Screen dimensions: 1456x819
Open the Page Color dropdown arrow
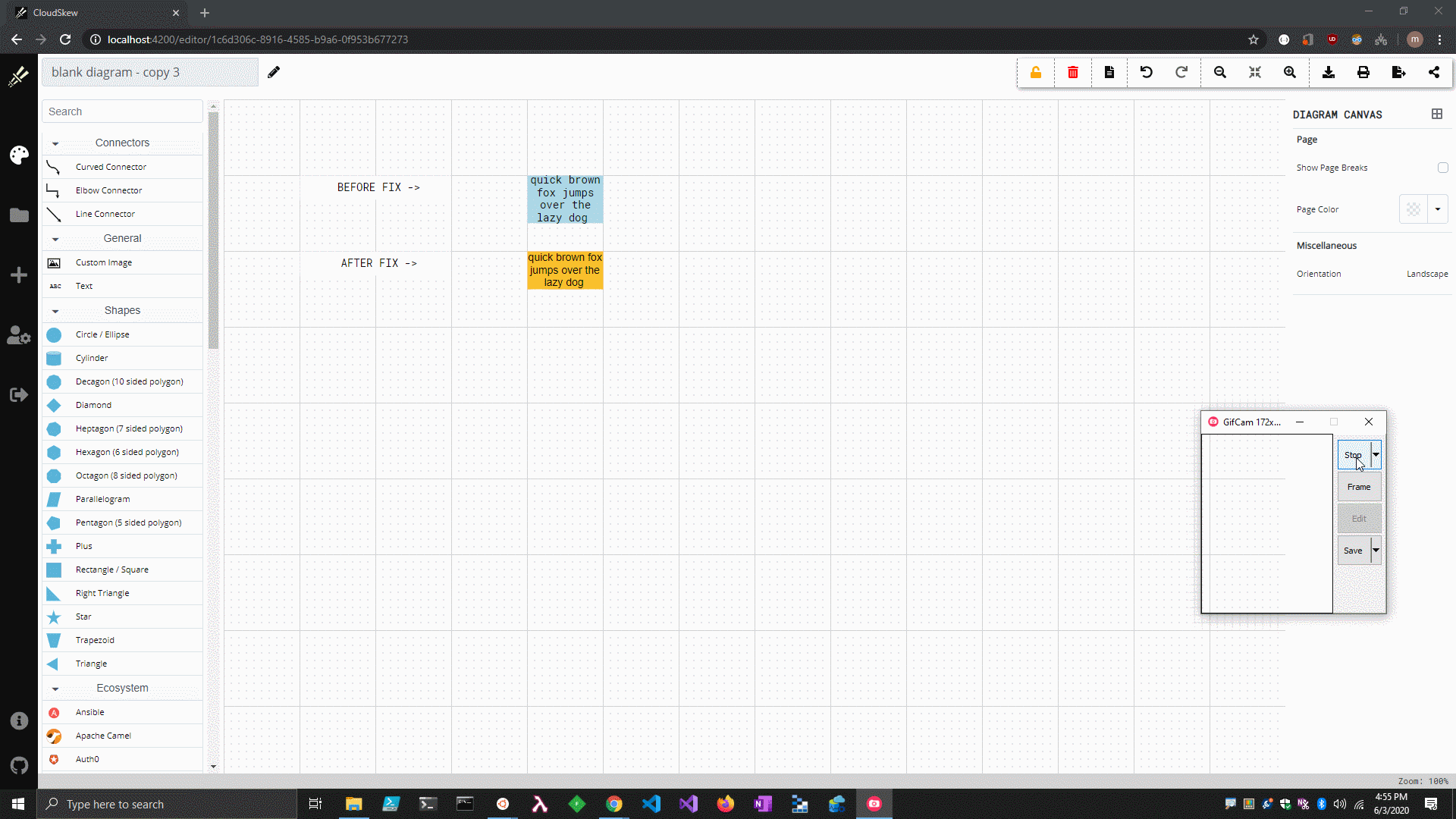[1437, 209]
